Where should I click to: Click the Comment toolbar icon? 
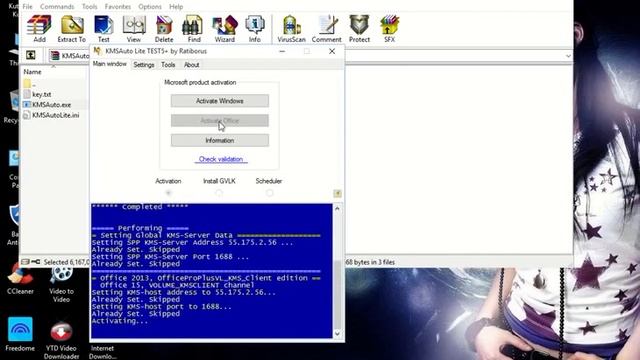click(327, 29)
